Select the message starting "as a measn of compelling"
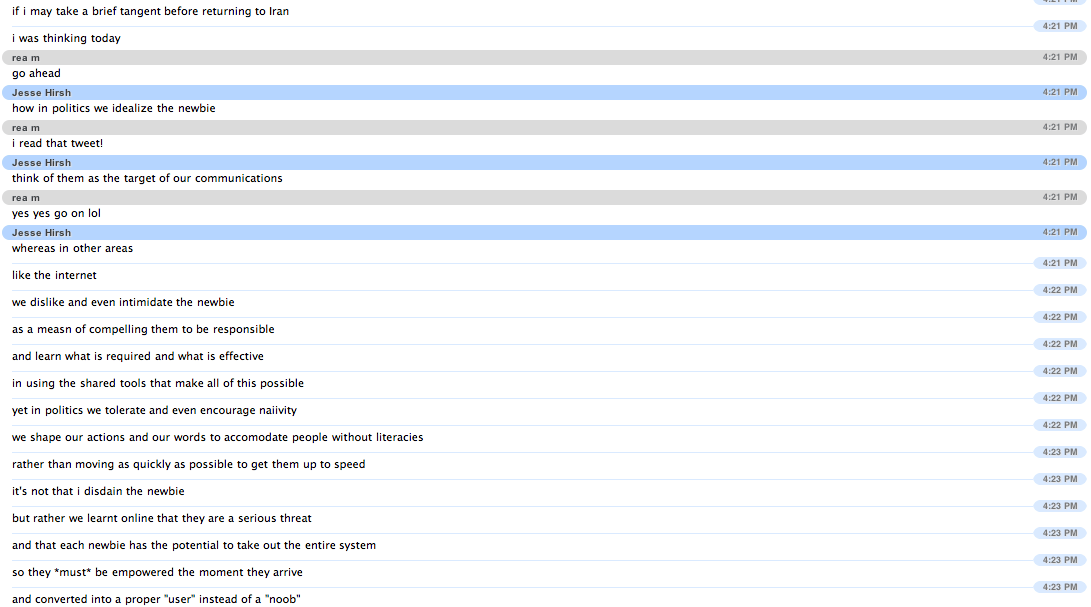The width and height of the screenshot is (1091, 607). coord(143,330)
